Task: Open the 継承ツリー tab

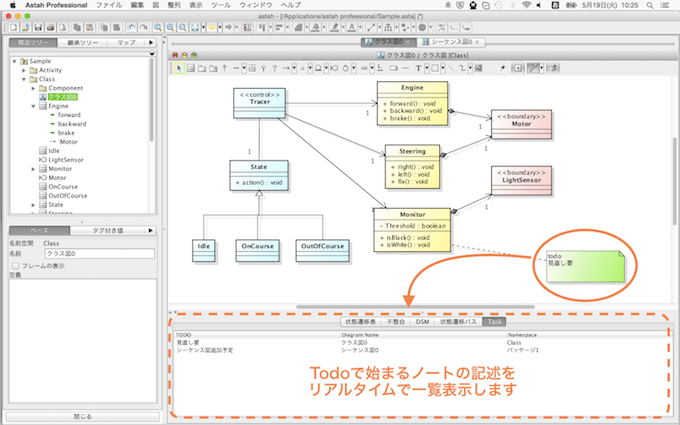Action: click(81, 43)
